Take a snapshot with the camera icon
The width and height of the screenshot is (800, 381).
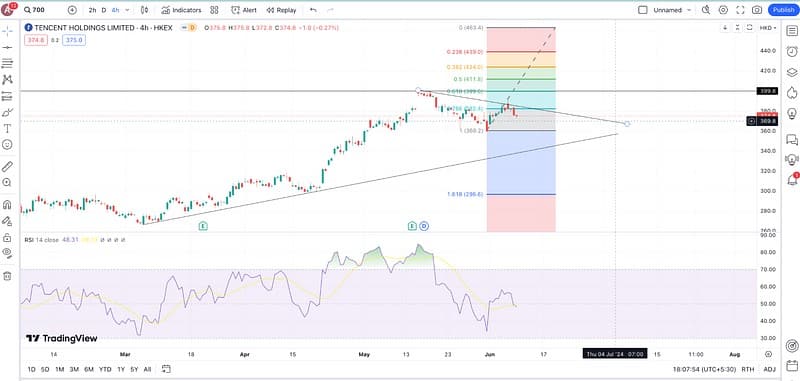[x=757, y=10]
